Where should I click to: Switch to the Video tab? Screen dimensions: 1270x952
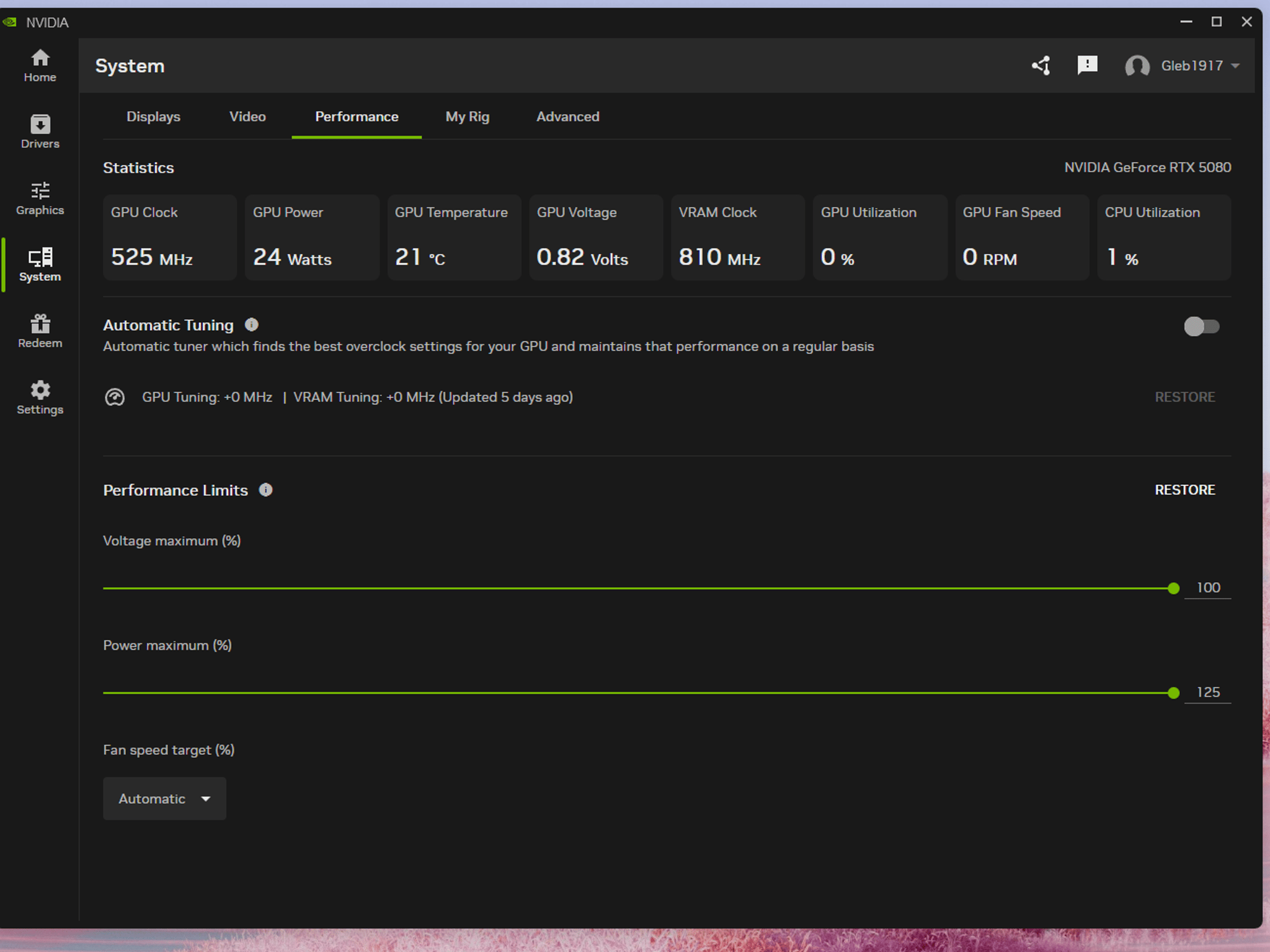(247, 117)
